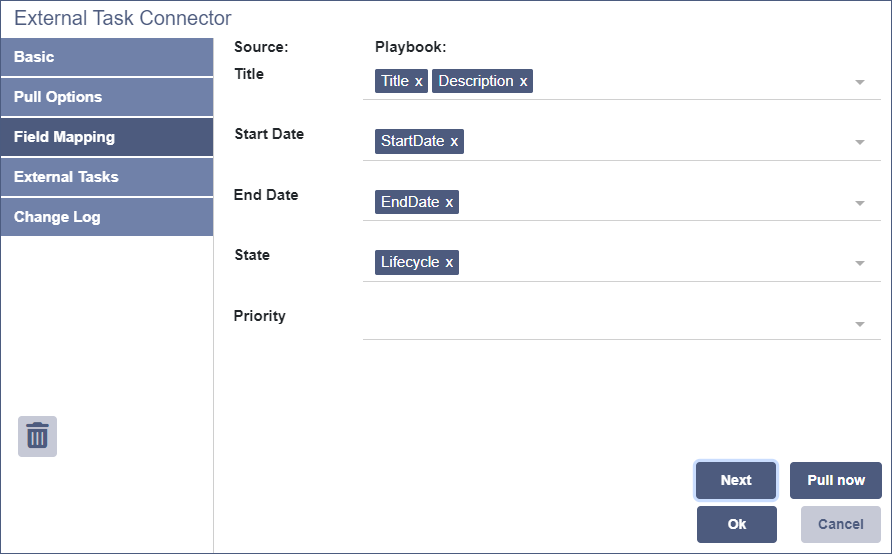Remove the Description tag from Title mapping
The image size is (892, 554).
(x=523, y=81)
